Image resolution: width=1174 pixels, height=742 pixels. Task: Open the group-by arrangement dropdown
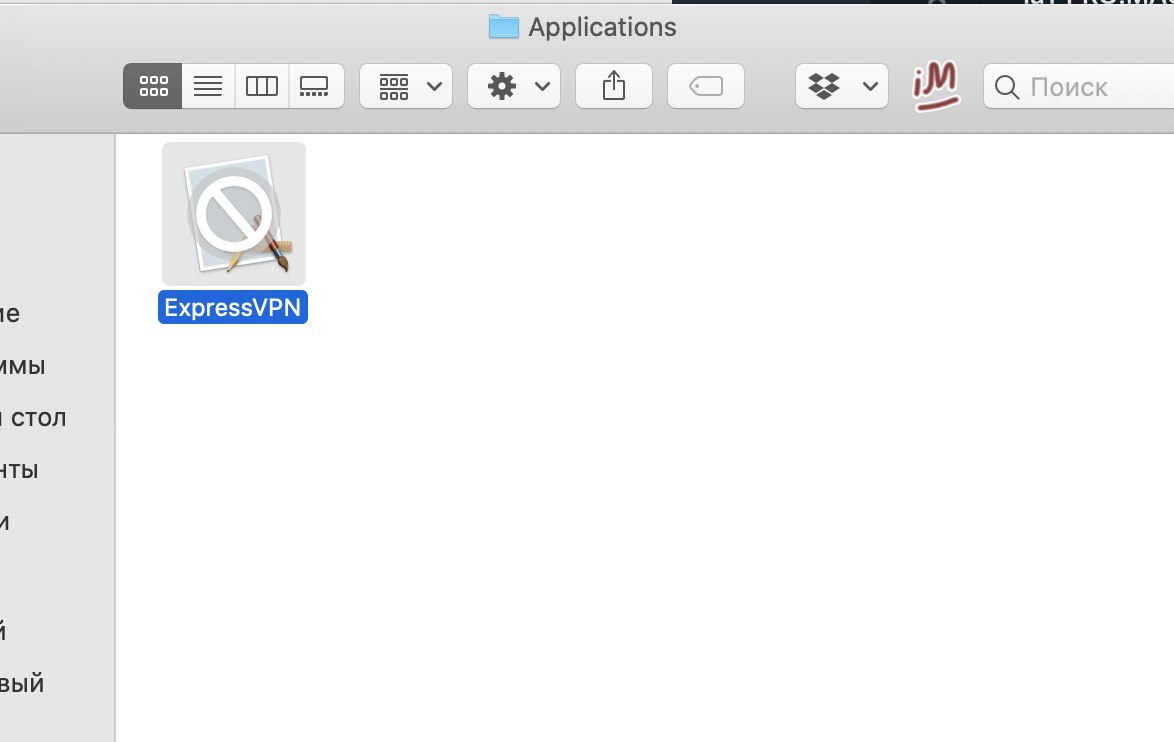tap(406, 86)
